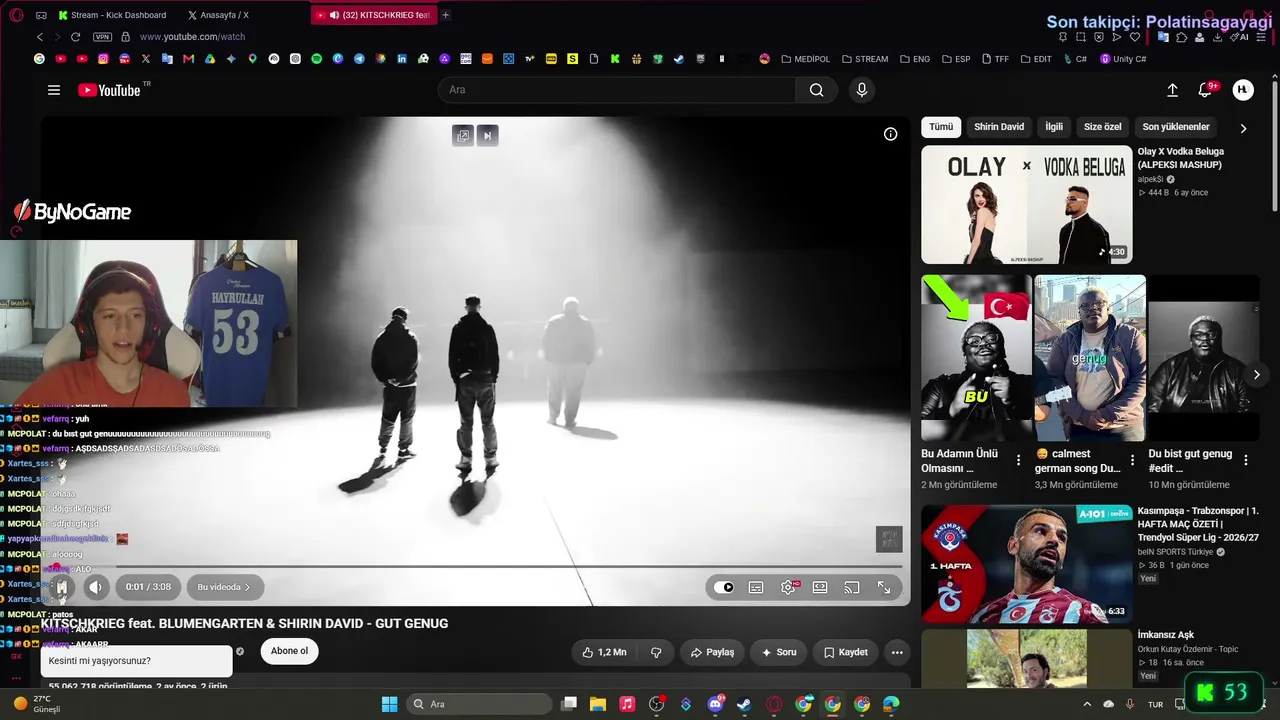Open File Explorer from the taskbar
The image size is (1280, 720).
(598, 704)
